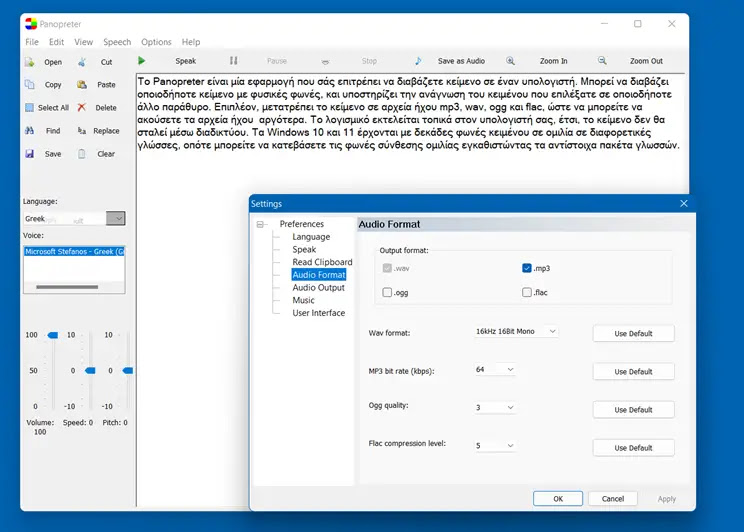The height and width of the screenshot is (532, 744).
Task: Click the disabled .wav checkbox
Action: 387,268
